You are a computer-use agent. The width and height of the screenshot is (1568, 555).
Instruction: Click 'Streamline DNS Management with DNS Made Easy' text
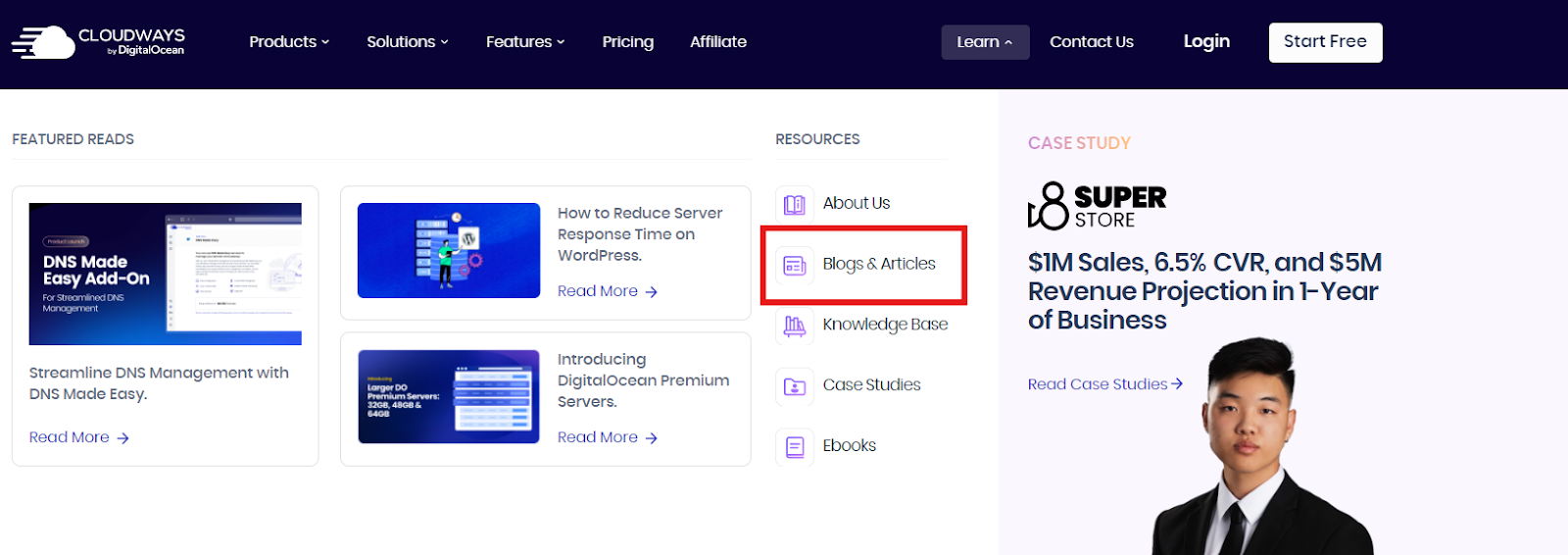(x=159, y=383)
